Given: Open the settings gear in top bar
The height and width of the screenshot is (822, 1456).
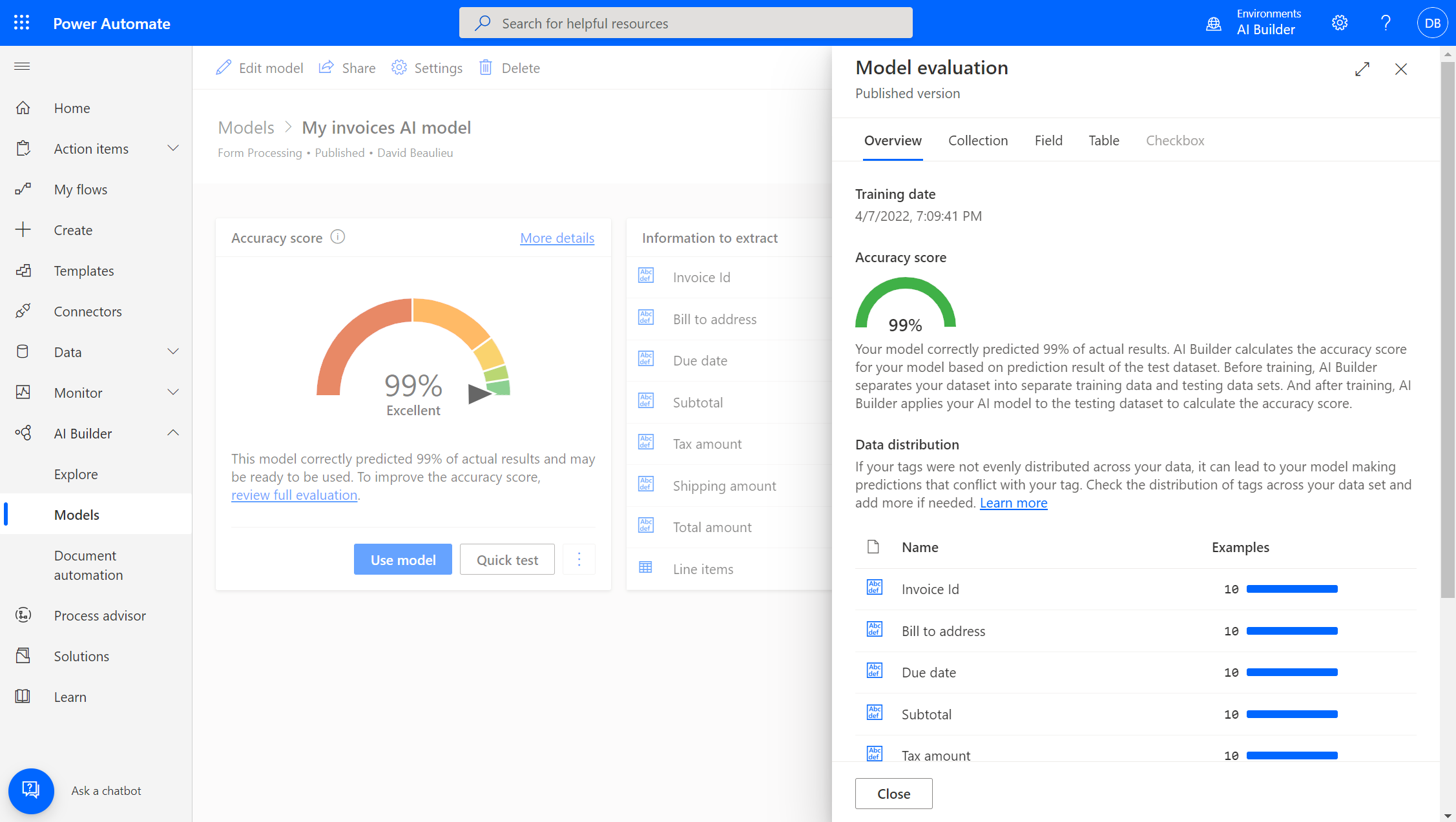Looking at the screenshot, I should (x=1340, y=23).
